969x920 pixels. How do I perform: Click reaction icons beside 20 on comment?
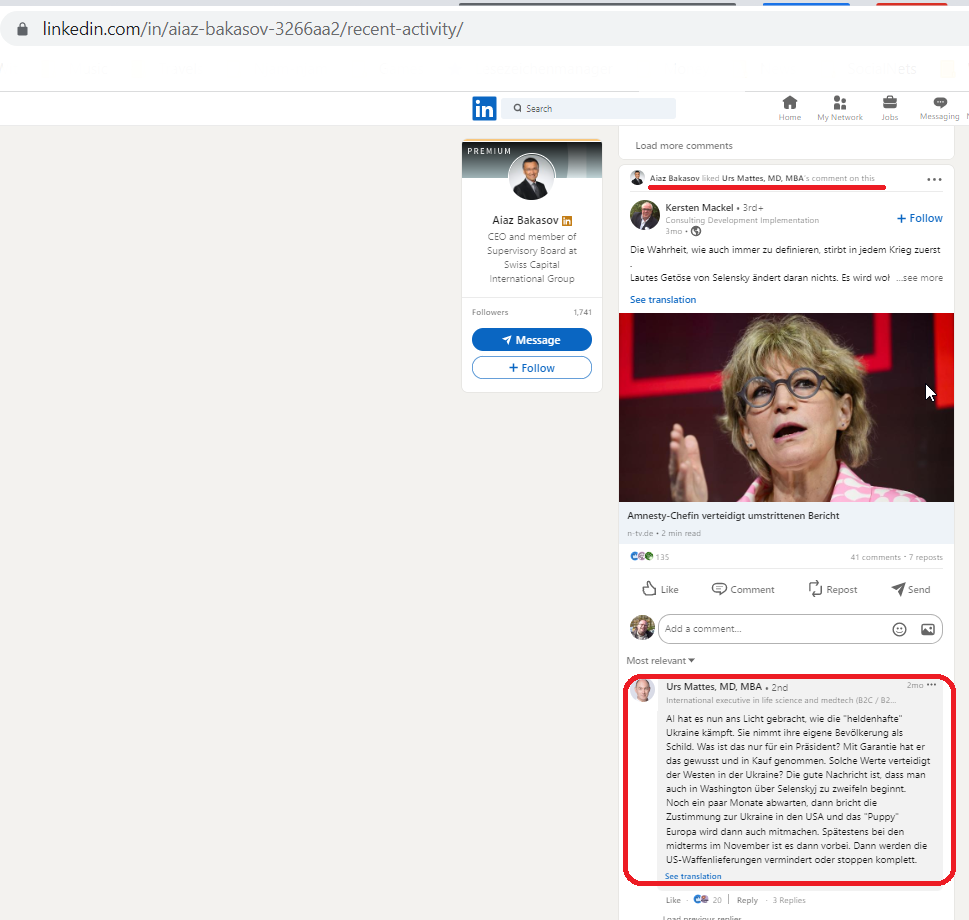tap(701, 899)
